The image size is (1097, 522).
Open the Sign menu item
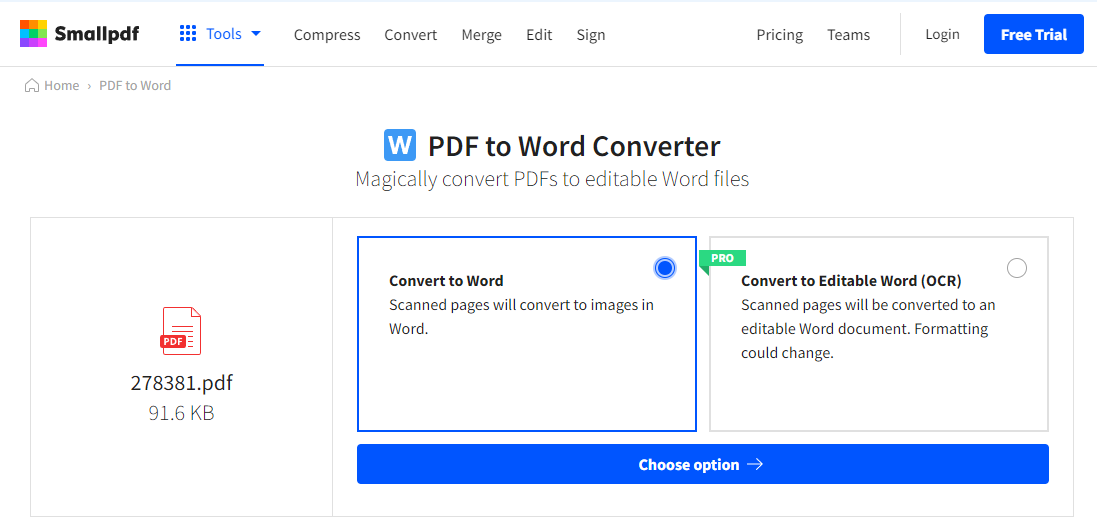click(x=590, y=35)
